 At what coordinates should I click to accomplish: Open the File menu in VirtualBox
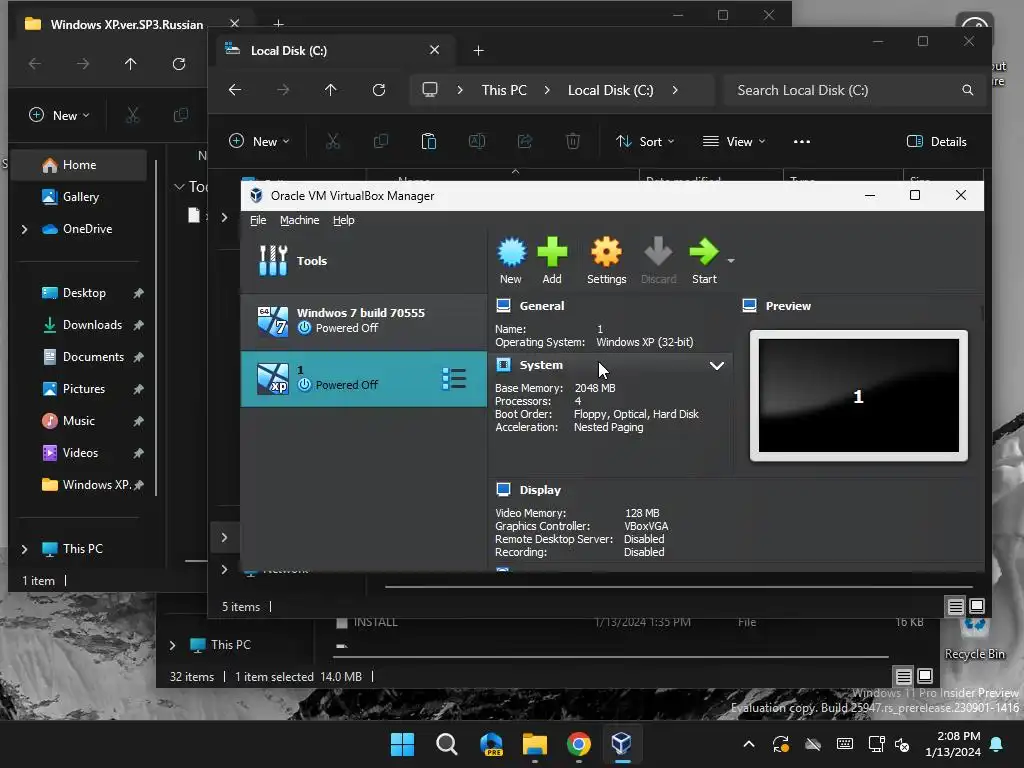click(x=258, y=220)
